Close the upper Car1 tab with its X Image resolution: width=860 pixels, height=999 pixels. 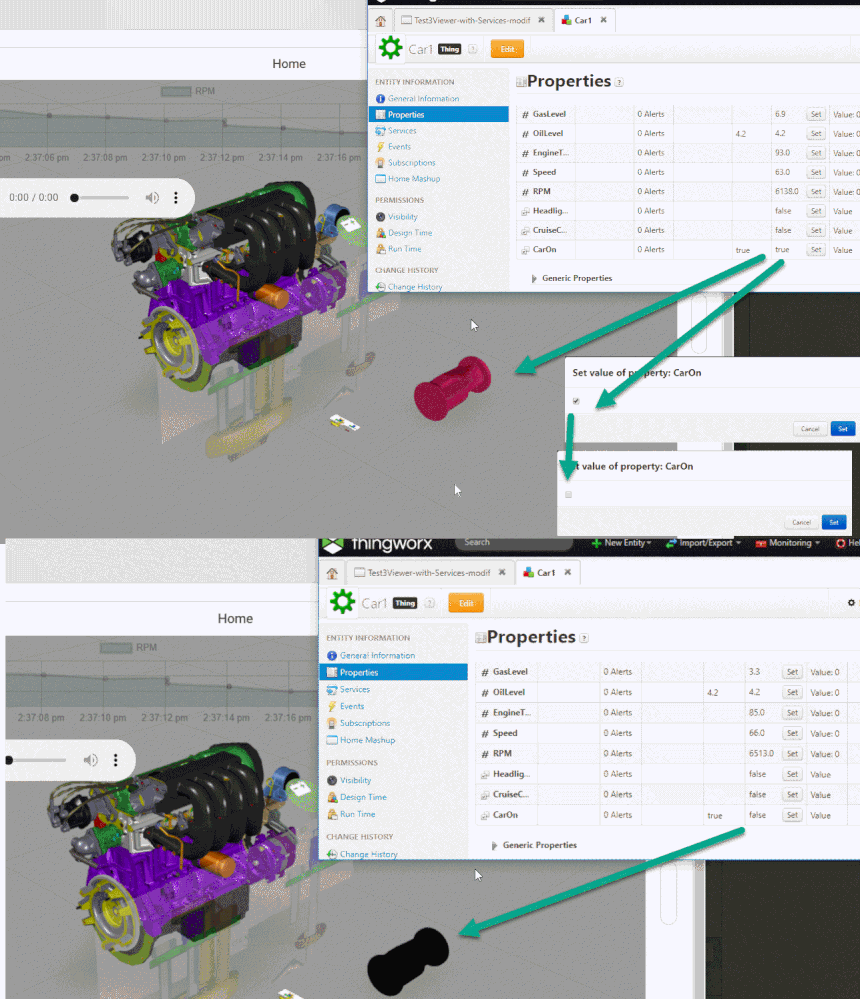pos(603,20)
